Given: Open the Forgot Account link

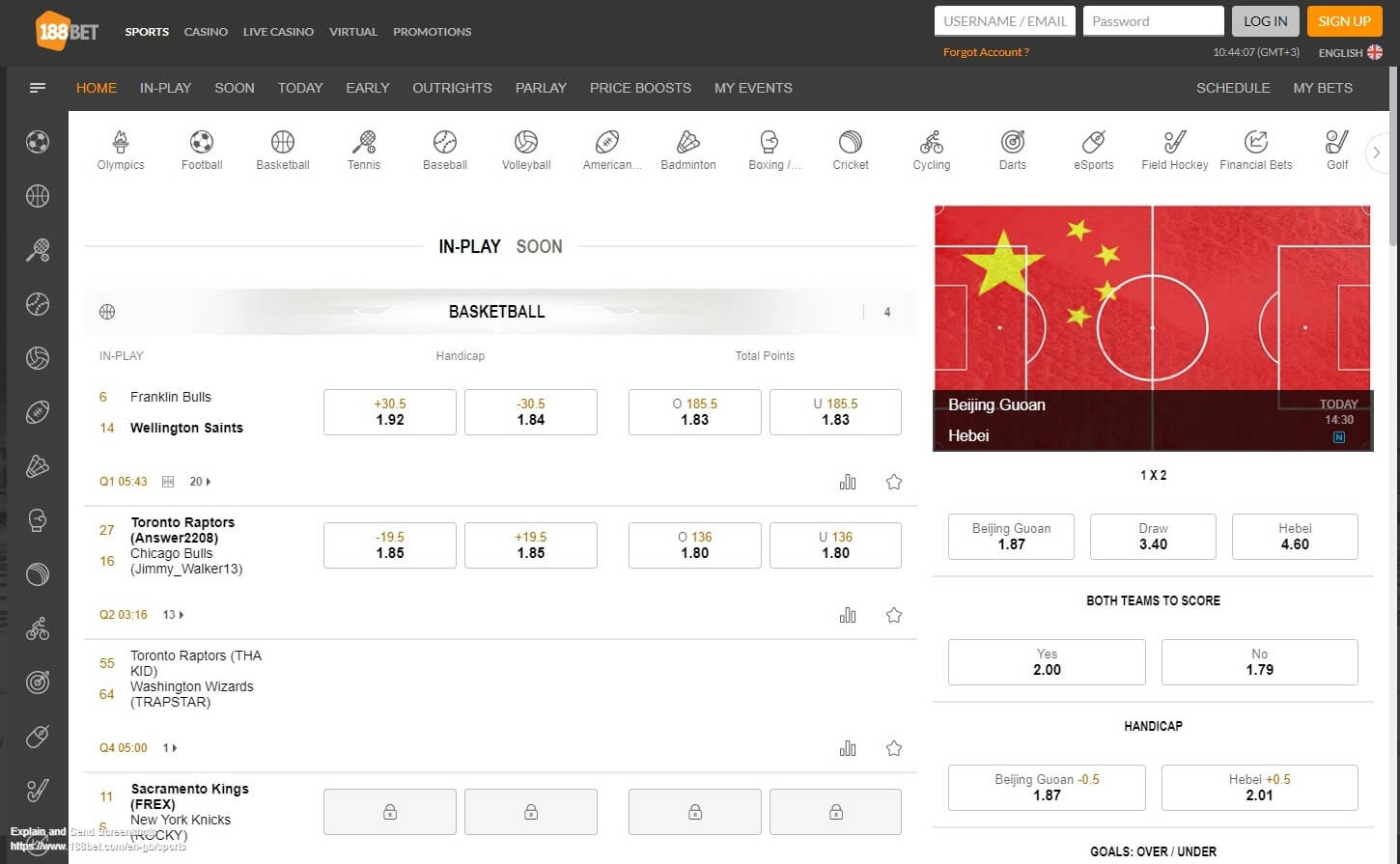Looking at the screenshot, I should coord(986,52).
